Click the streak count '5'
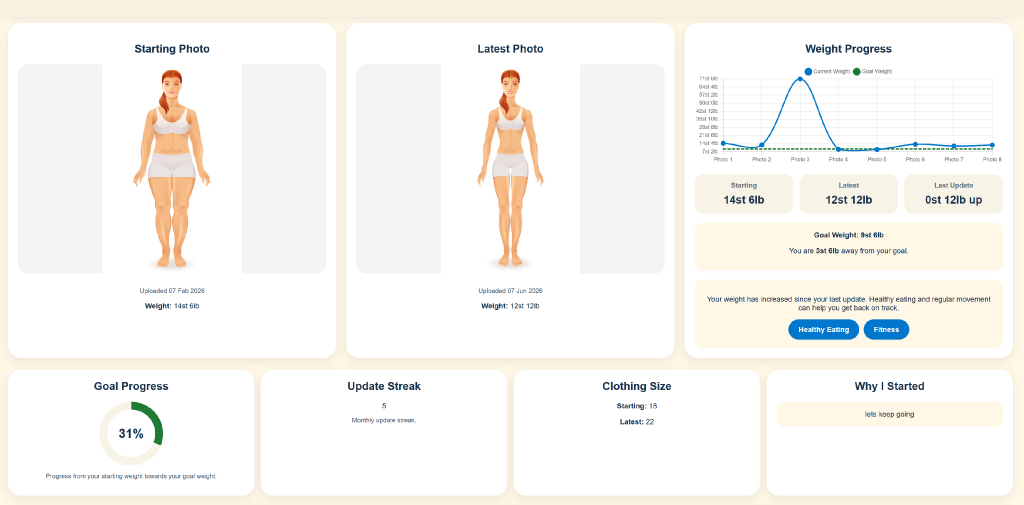Viewport: 1024px width, 505px height. [x=384, y=406]
